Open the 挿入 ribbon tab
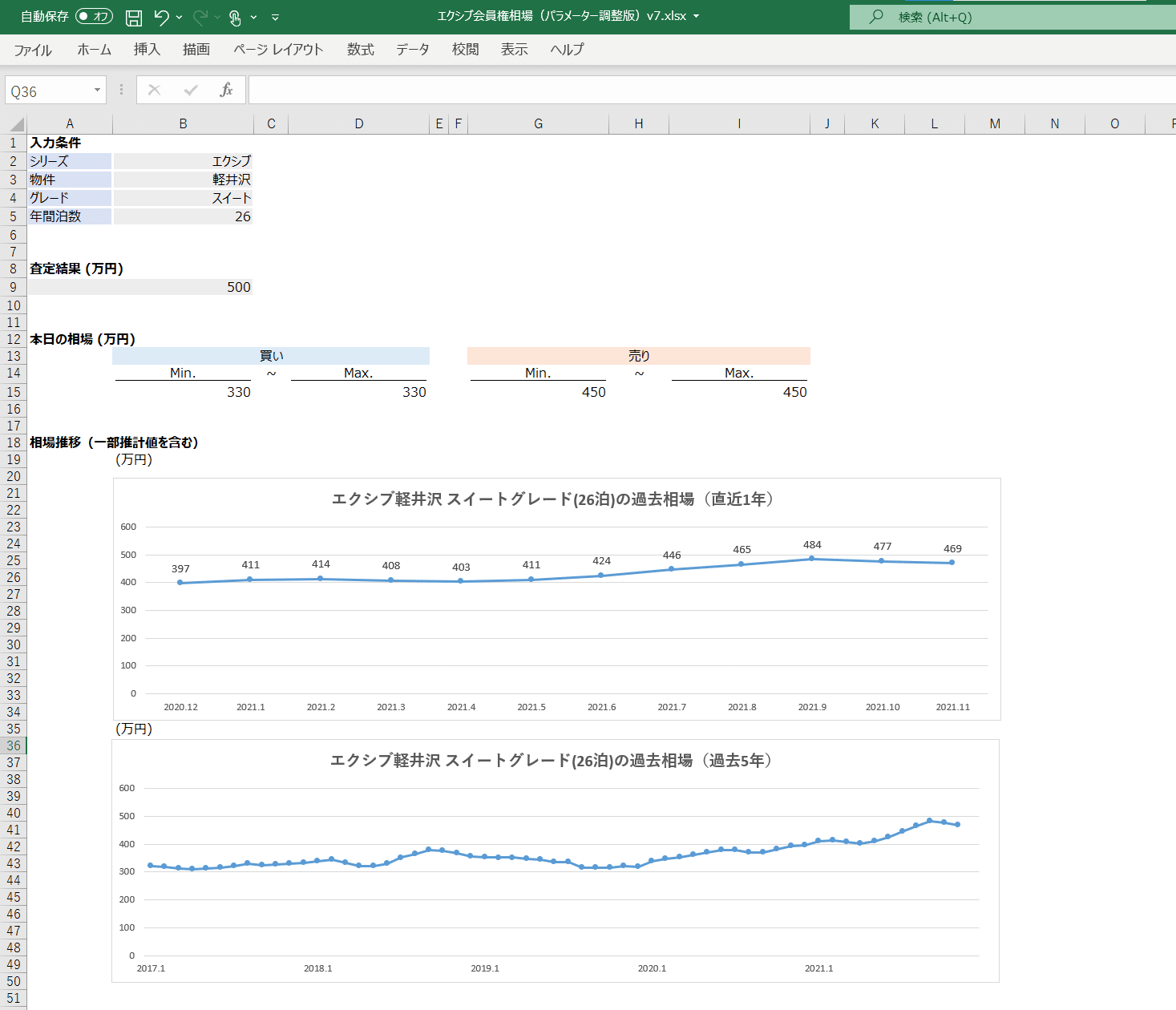 click(x=147, y=50)
